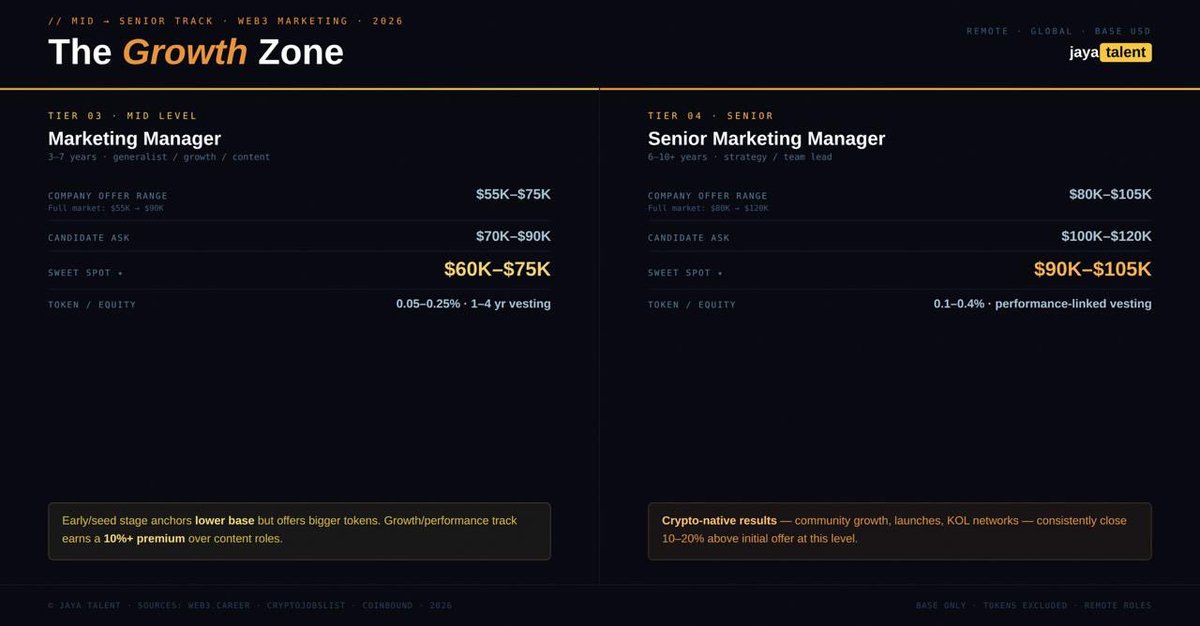Image resolution: width=1200 pixels, height=626 pixels.
Task: Click the 'Crypto-native results' note
Action: [x=900, y=530]
